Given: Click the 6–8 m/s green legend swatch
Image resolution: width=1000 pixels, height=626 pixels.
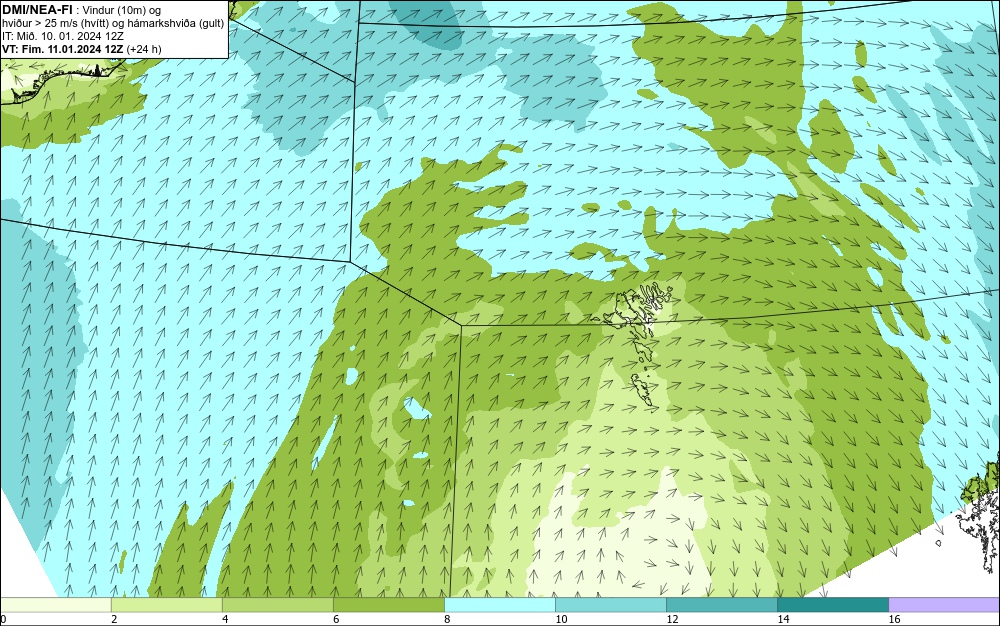Looking at the screenshot, I should [388, 605].
